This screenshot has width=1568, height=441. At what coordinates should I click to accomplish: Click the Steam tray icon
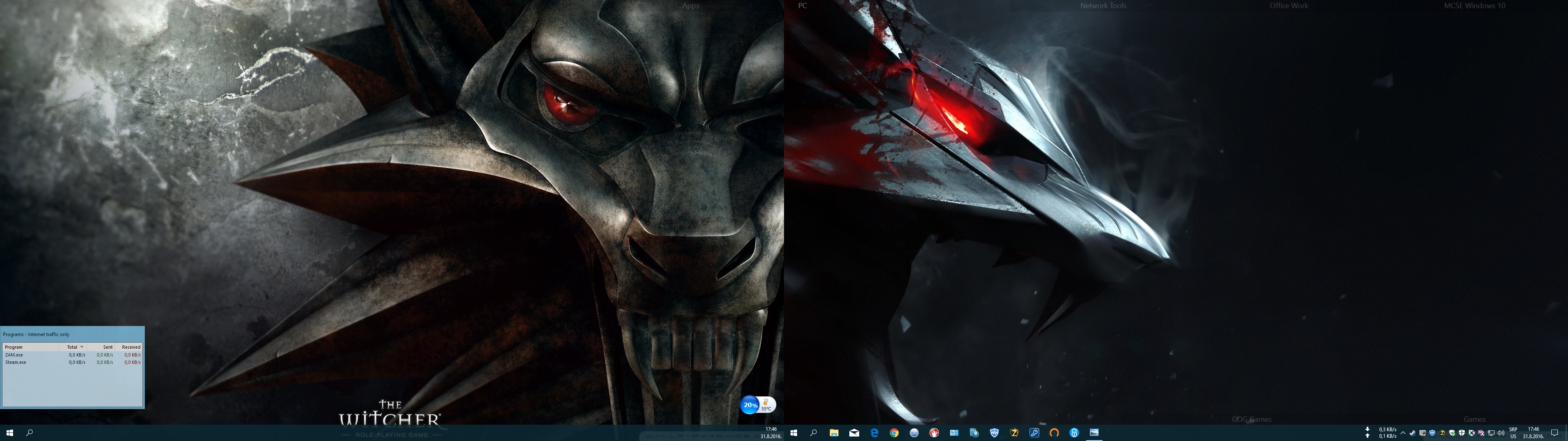coord(1413,433)
